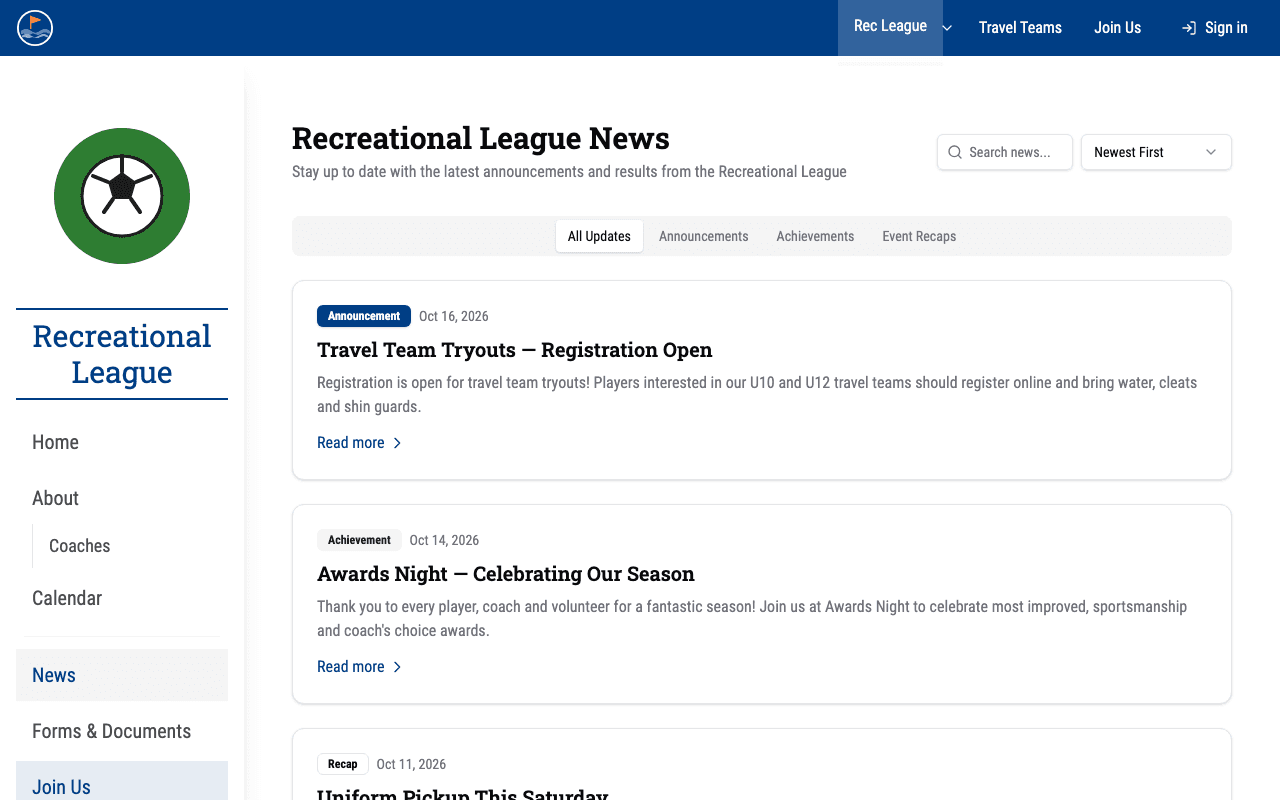
Task: Click the Announcement badge on first post
Action: coord(364,316)
